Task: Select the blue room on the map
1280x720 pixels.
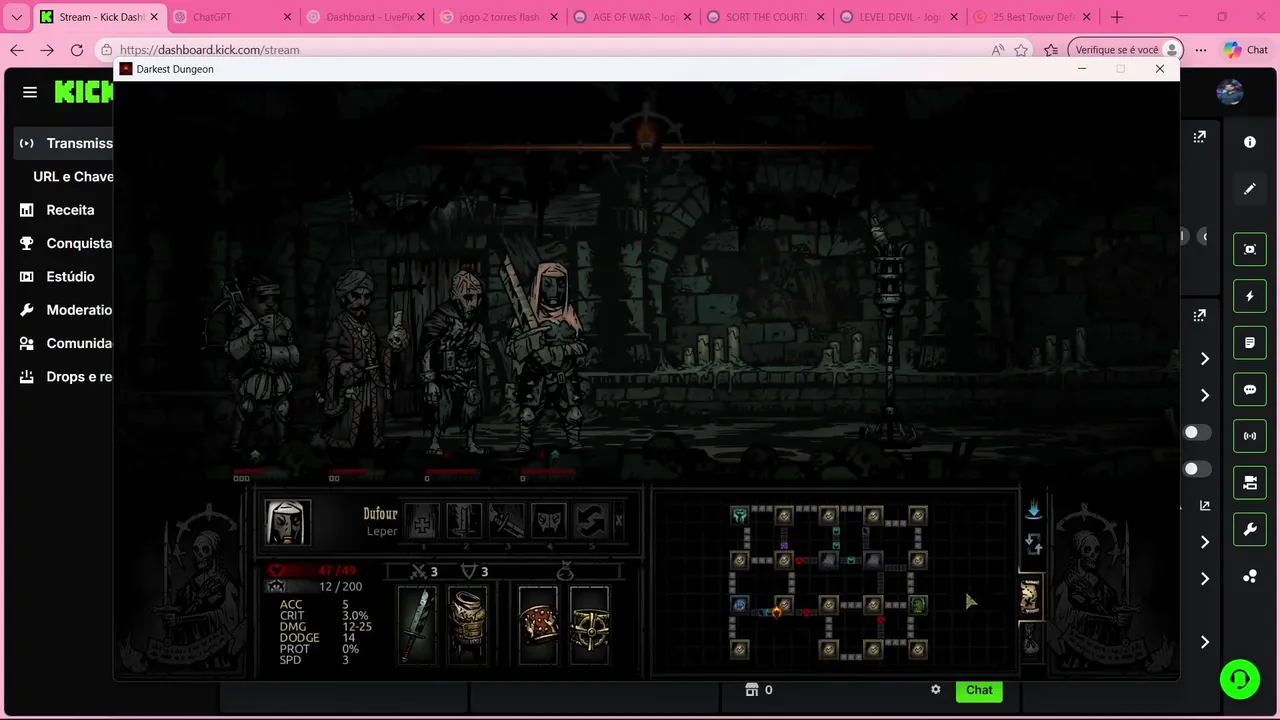Action: [x=739, y=604]
